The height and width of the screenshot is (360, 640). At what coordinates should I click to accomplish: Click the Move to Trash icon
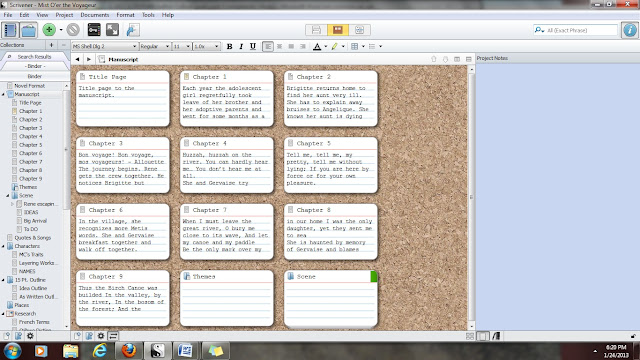[73, 30]
